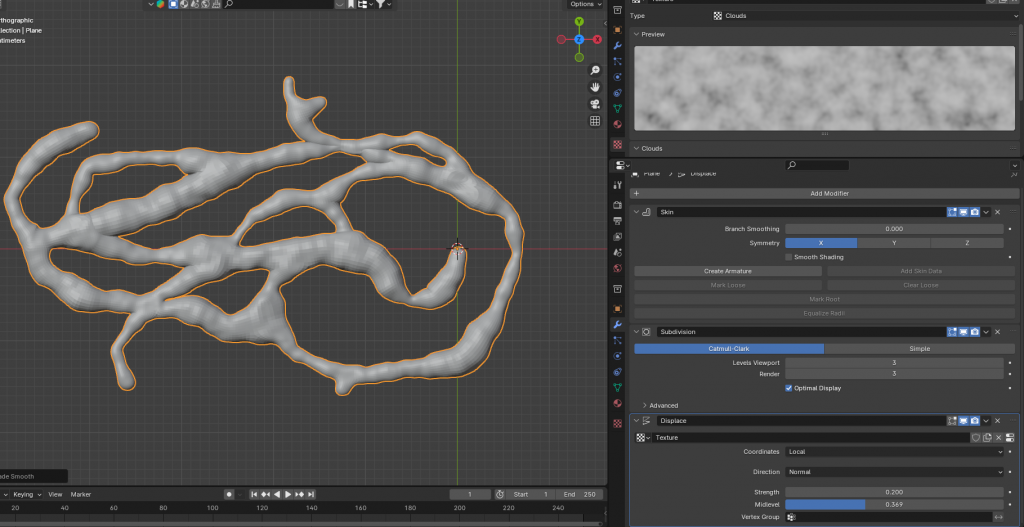This screenshot has height=527, width=1024.
Task: Toggle camera view with the camera icon
Action: [x=595, y=104]
